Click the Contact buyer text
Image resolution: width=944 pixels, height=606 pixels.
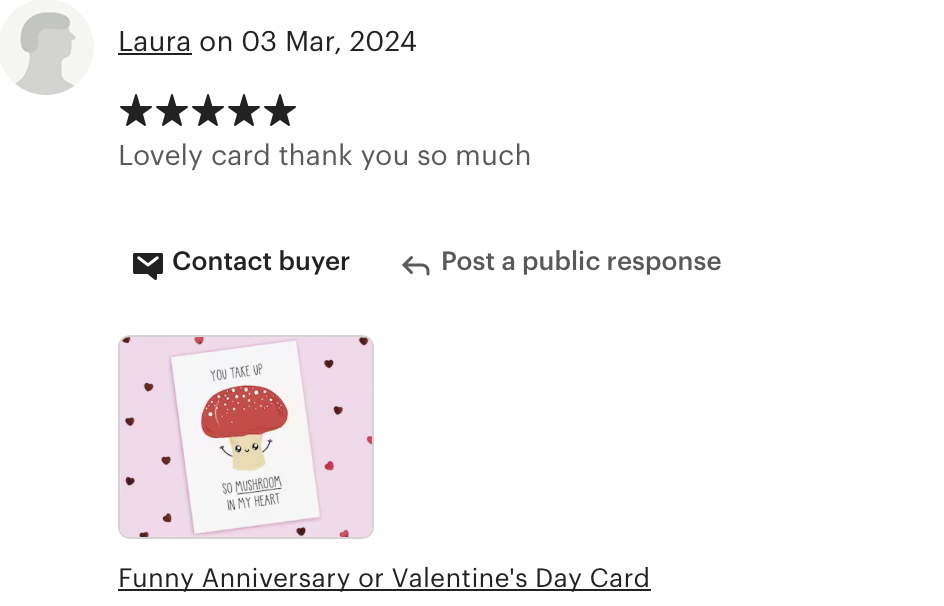click(261, 261)
